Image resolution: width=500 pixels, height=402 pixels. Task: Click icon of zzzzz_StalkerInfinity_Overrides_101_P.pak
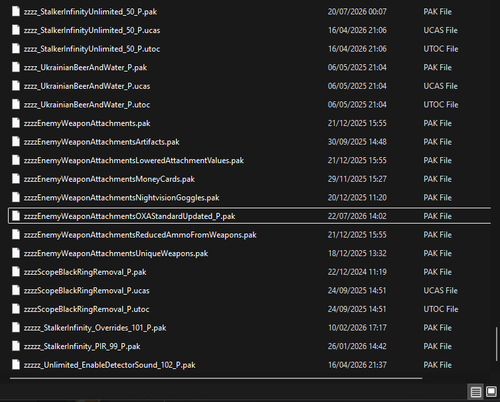click(x=16, y=328)
